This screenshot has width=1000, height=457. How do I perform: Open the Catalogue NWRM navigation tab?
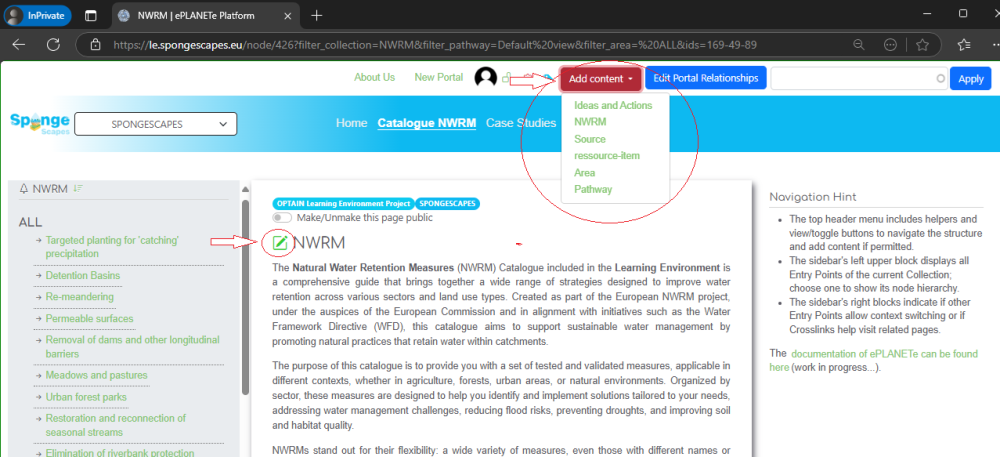[x=426, y=123]
